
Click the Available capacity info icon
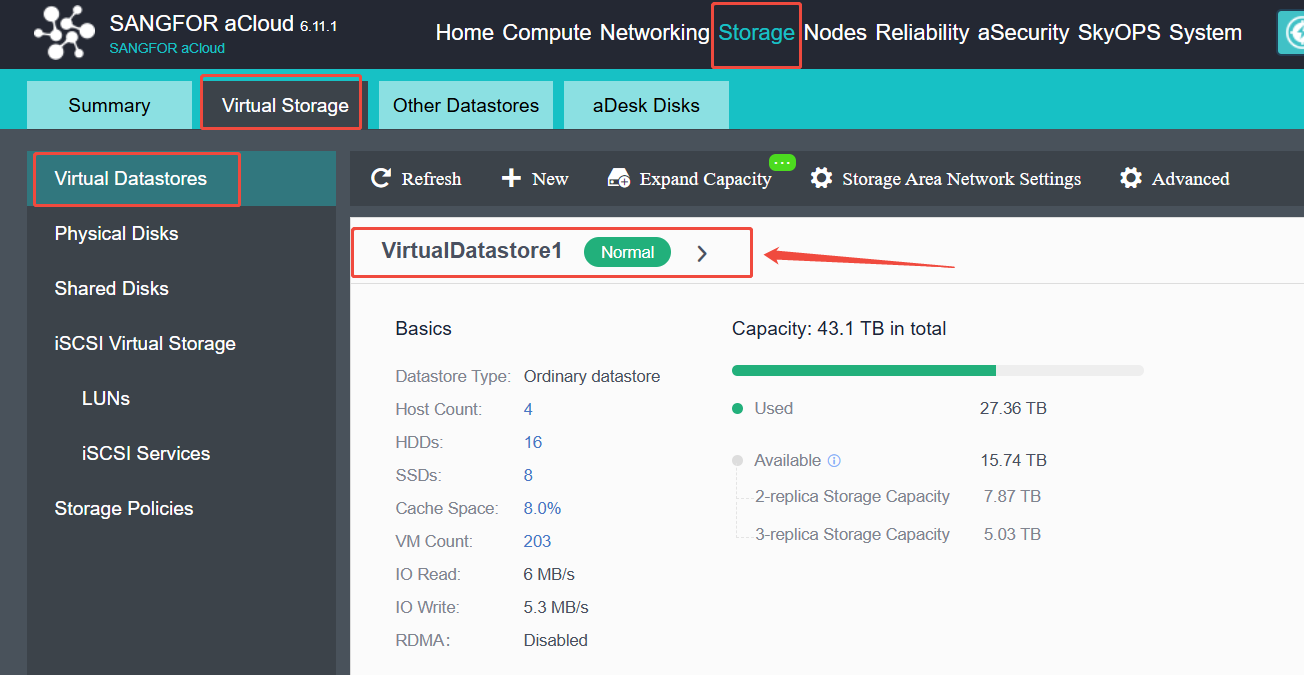pos(836,460)
